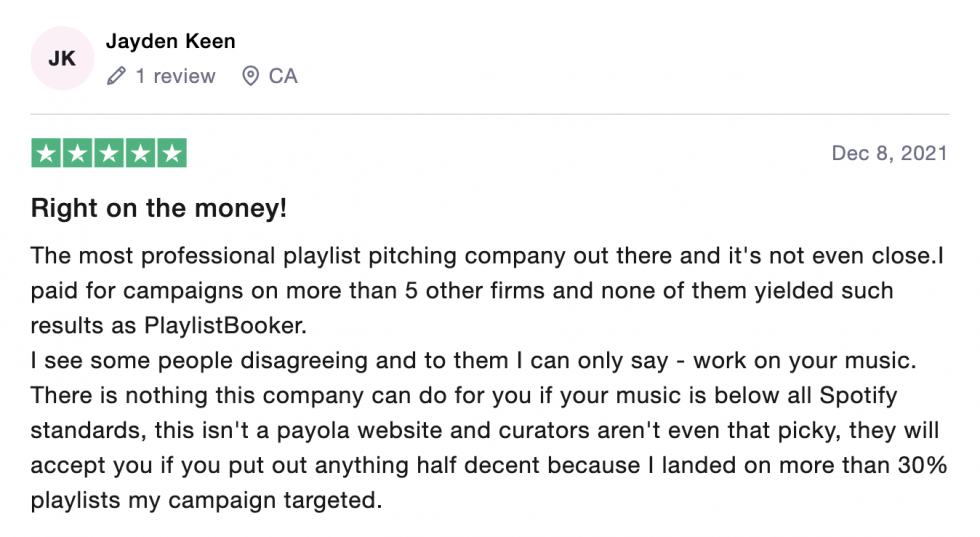Click the fifth green rating star
The width and height of the screenshot is (980, 537).
[x=172, y=153]
